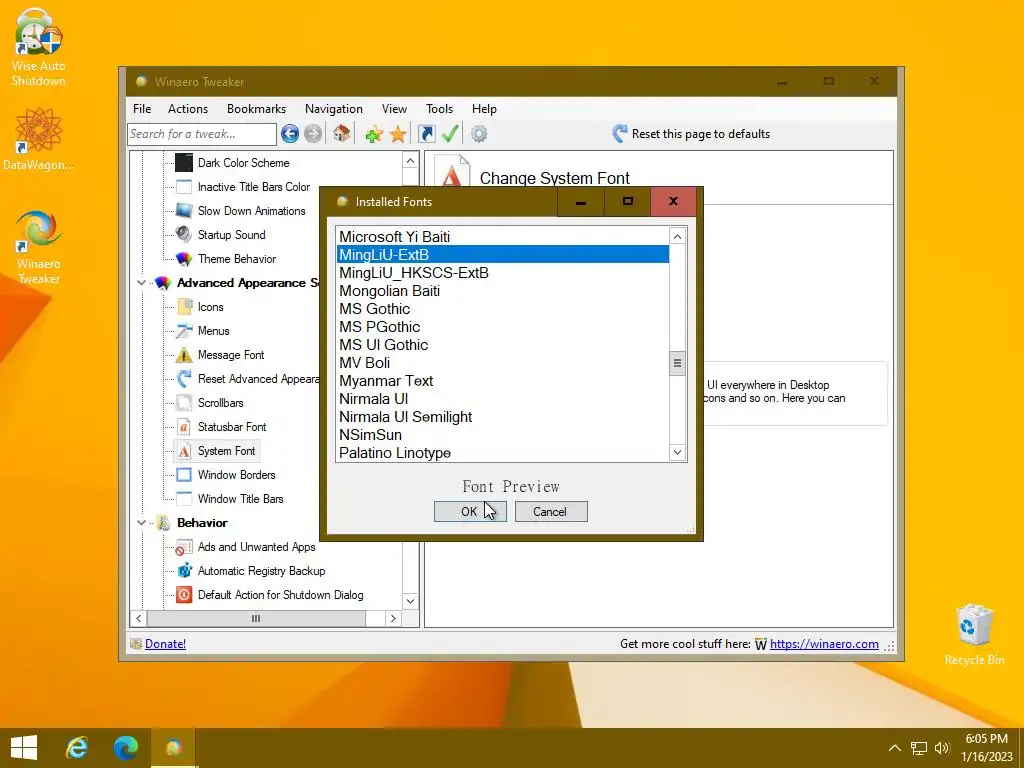Image resolution: width=1024 pixels, height=768 pixels.
Task: Open the File menu
Action: point(142,109)
